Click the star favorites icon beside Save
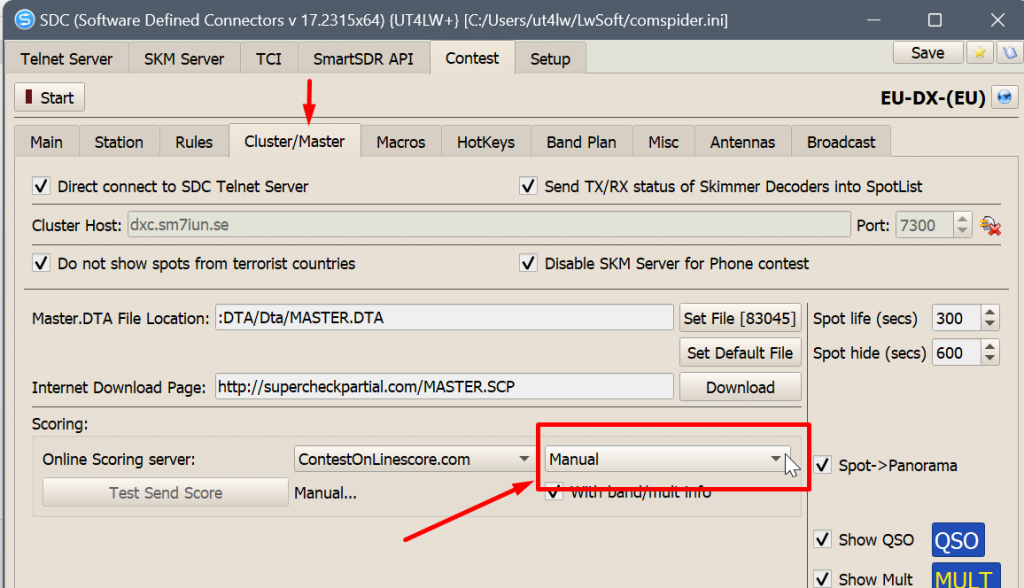The width and height of the screenshot is (1024, 588). pos(980,52)
